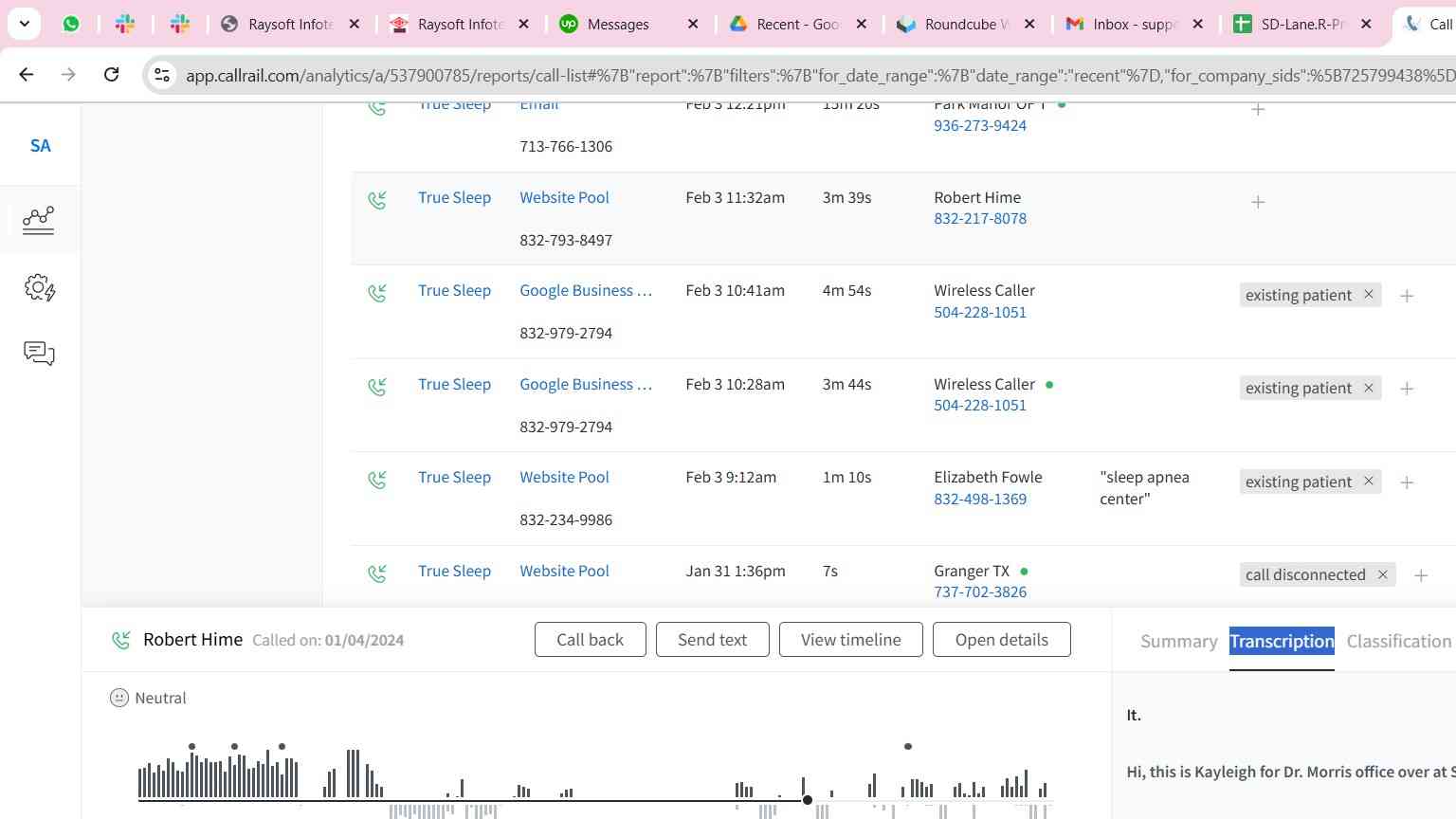Open phone number 737-702-3826 link

979,592
